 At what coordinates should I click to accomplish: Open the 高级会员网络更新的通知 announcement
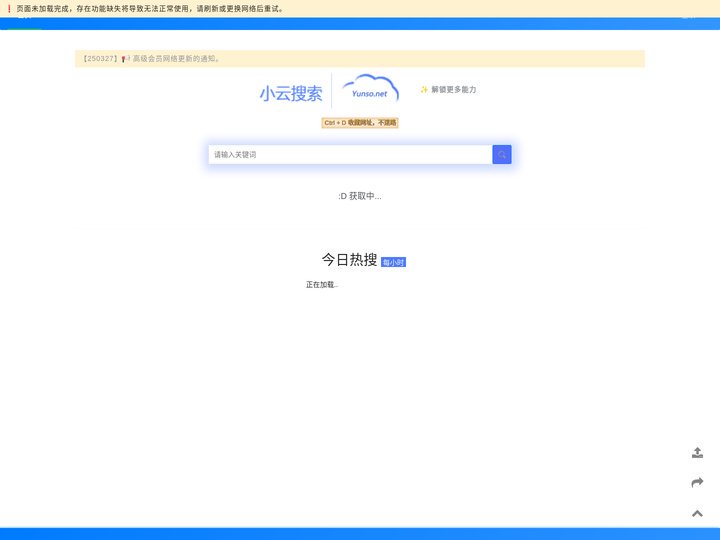pos(176,59)
